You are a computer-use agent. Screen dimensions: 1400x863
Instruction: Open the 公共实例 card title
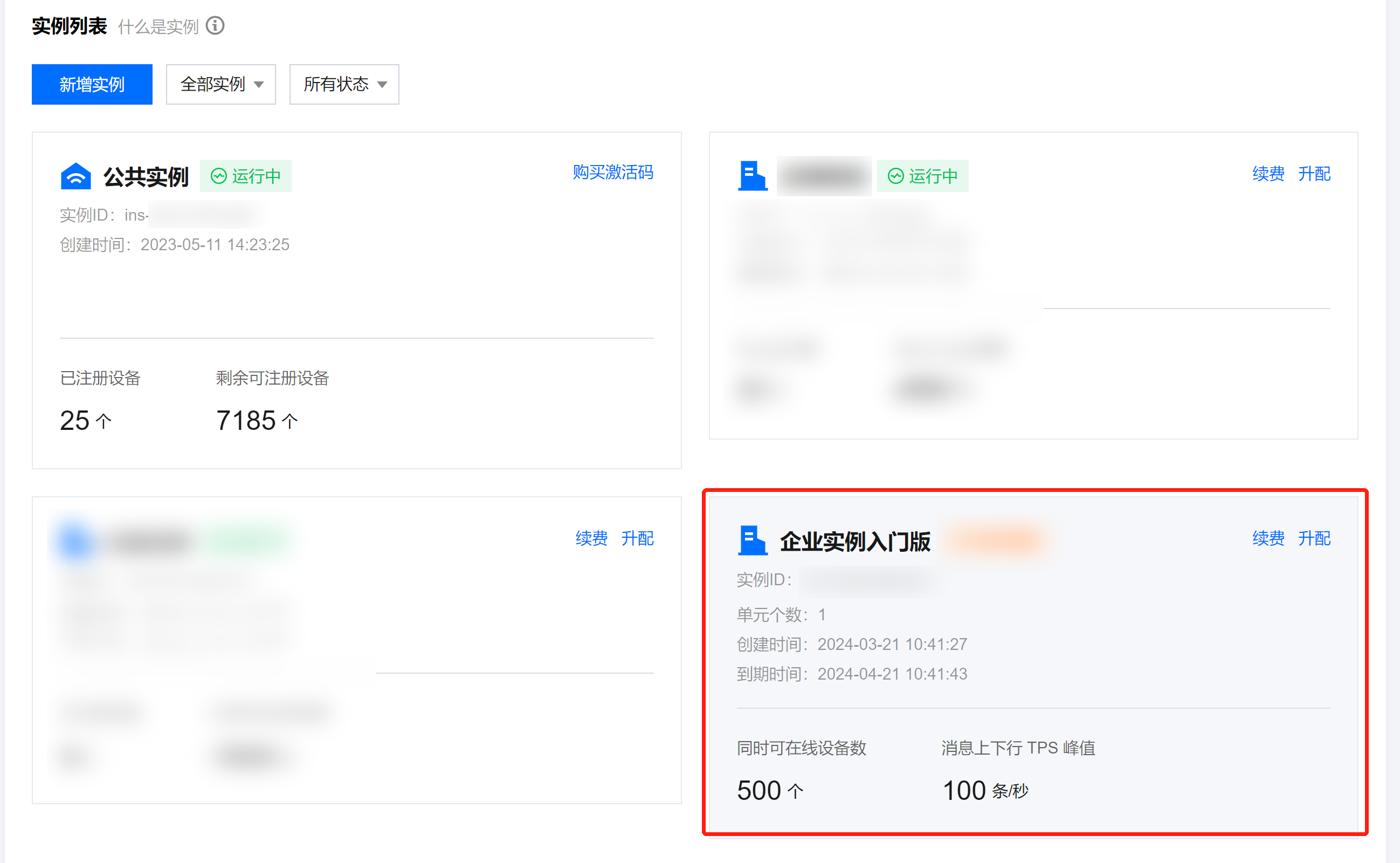click(x=146, y=176)
